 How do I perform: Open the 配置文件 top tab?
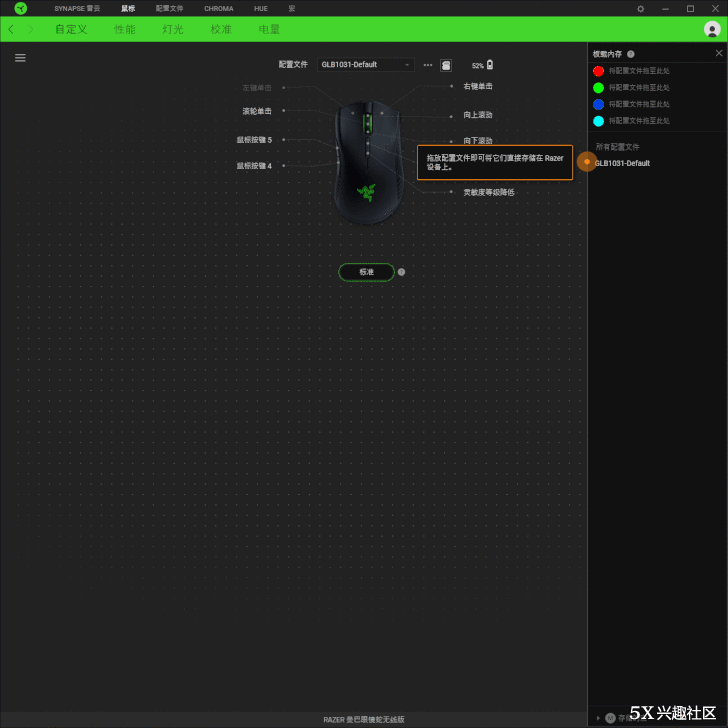(169, 8)
